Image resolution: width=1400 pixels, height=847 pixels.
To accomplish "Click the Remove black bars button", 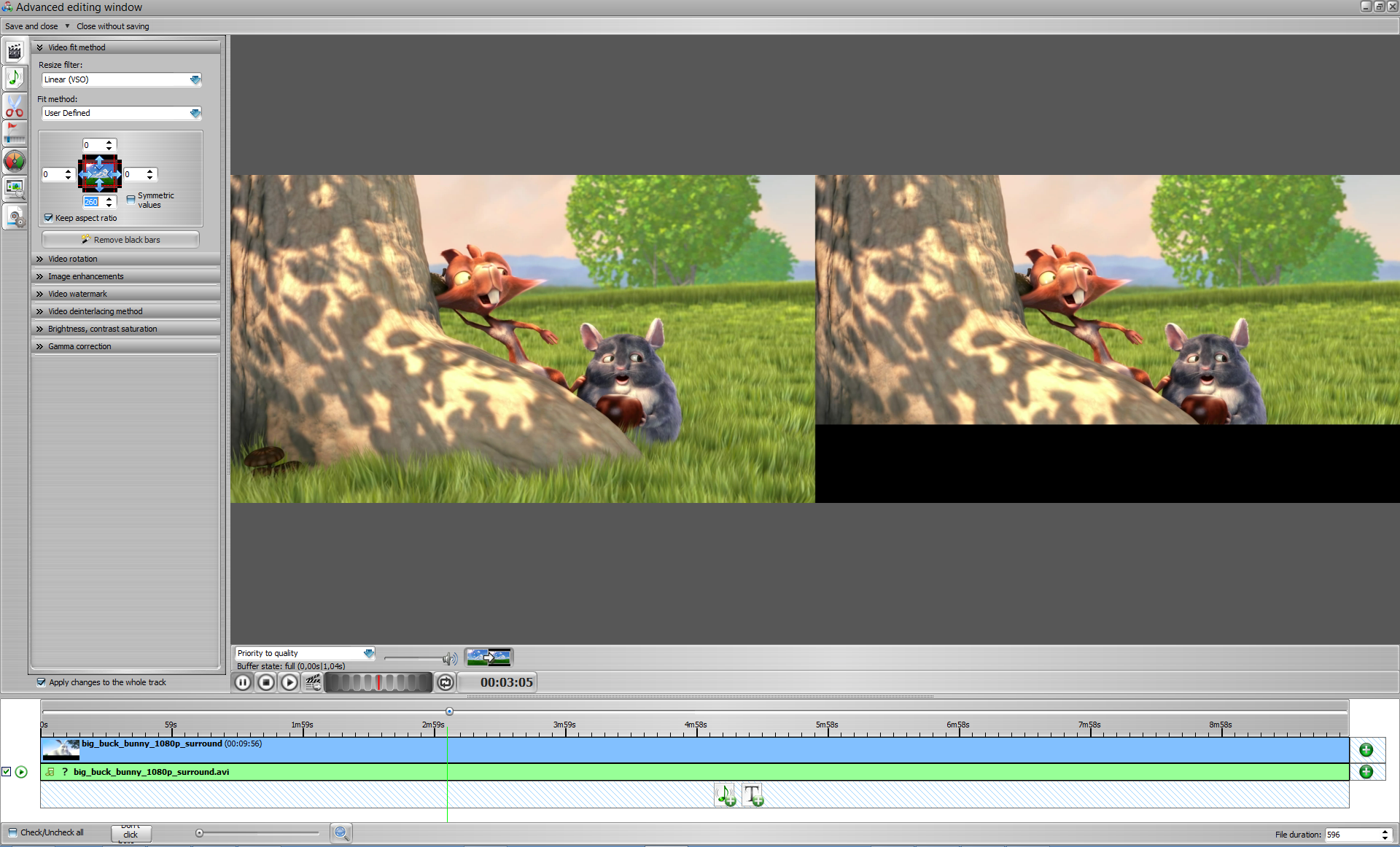I will click(x=120, y=240).
